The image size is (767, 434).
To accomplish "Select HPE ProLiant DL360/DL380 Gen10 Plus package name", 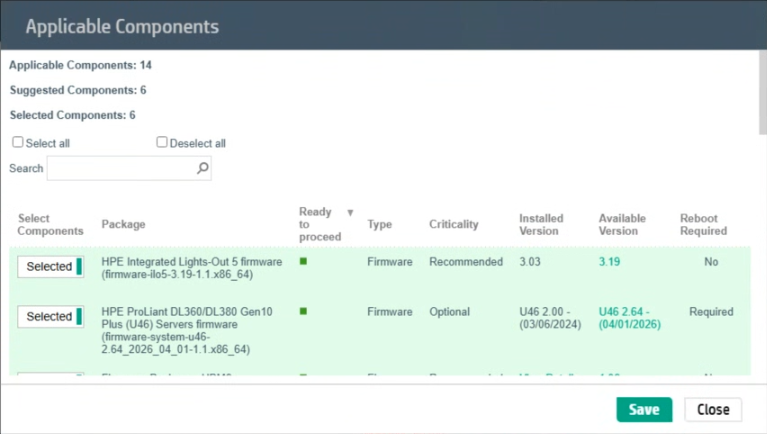I will click(187, 330).
